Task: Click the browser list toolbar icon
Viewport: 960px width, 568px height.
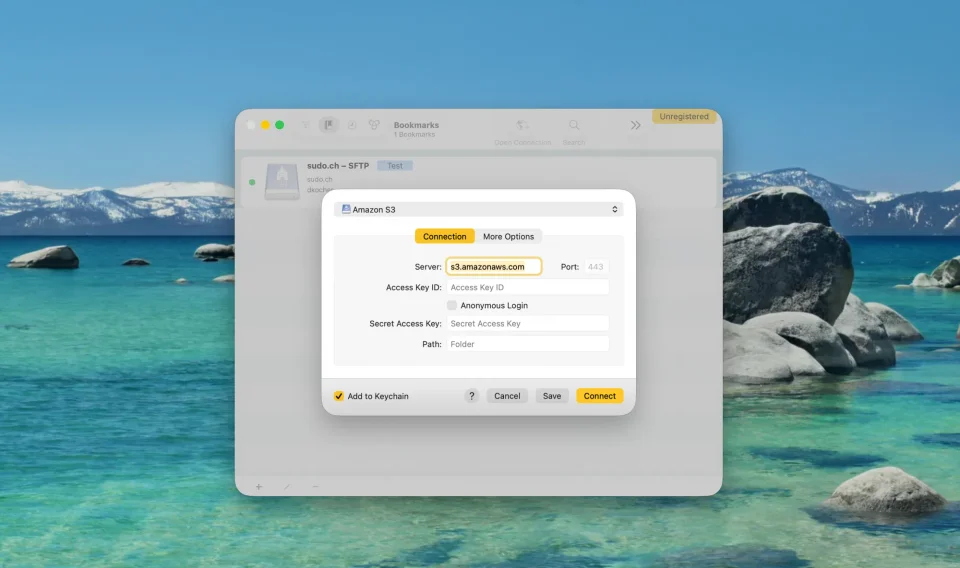Action: tap(306, 125)
